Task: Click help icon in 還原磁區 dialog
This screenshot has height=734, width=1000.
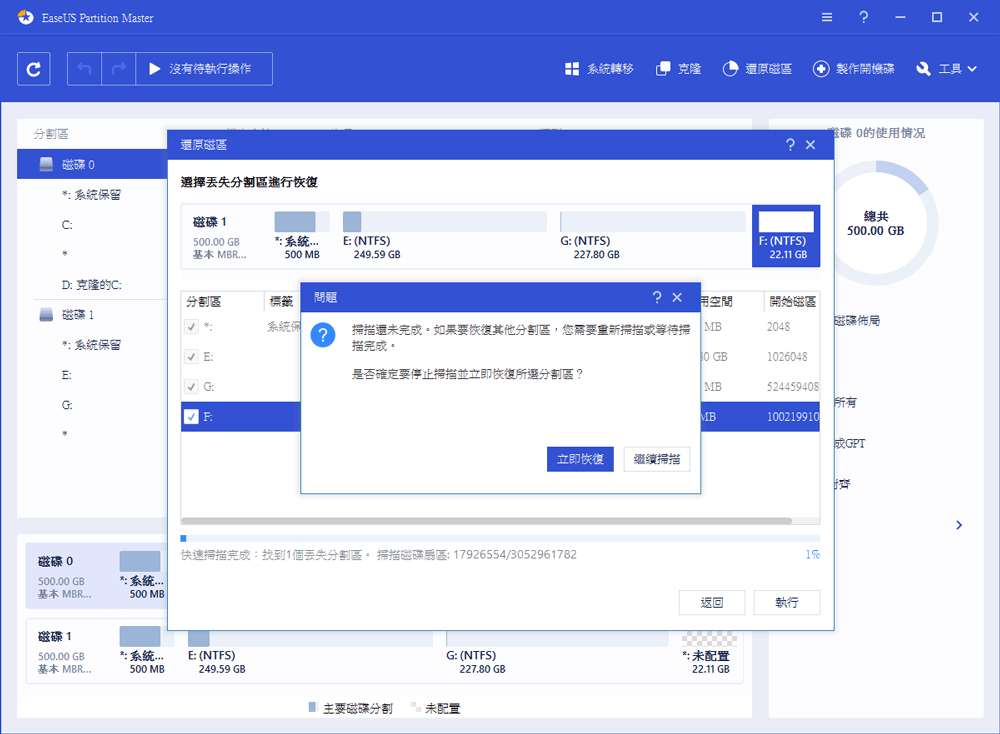Action: 790,145
